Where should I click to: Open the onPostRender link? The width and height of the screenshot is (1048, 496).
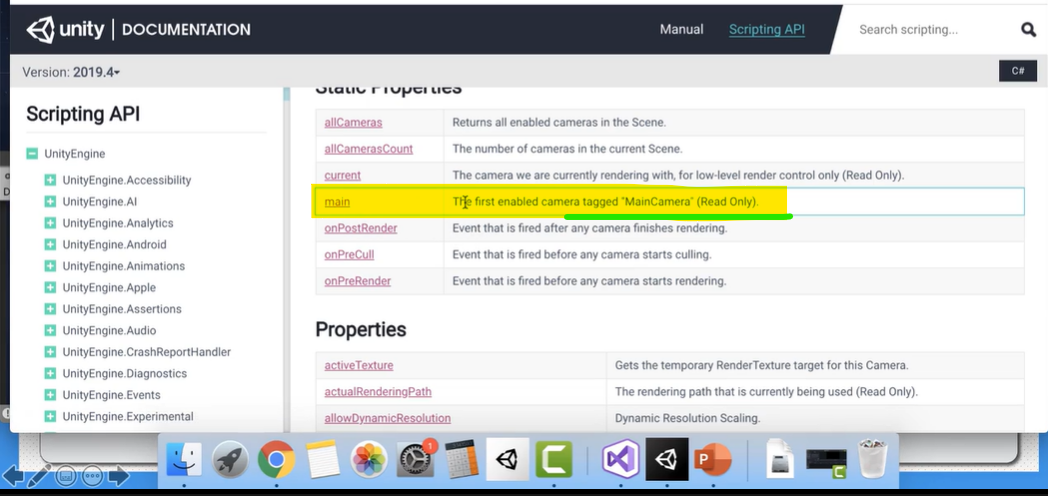click(x=360, y=228)
